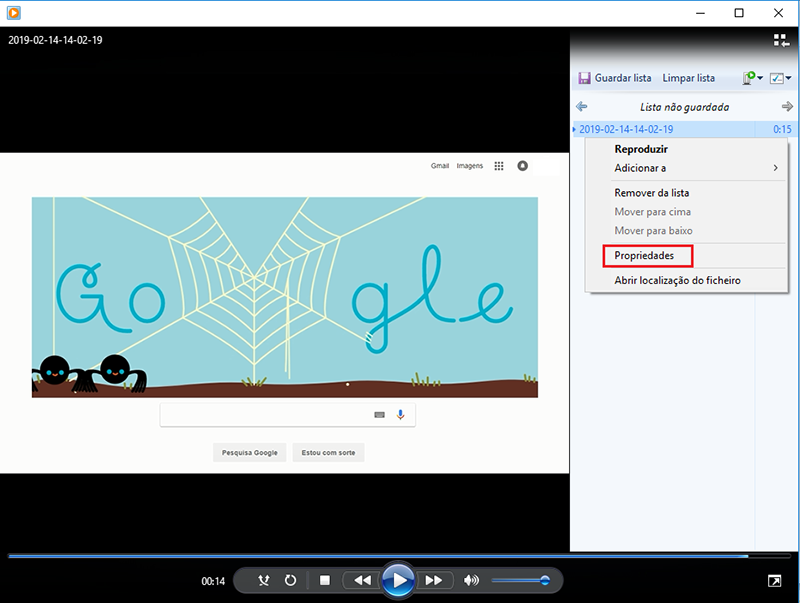The width and height of the screenshot is (800, 603).
Task: Select playlist item 2019-02-14-14-02-19
Action: click(683, 129)
